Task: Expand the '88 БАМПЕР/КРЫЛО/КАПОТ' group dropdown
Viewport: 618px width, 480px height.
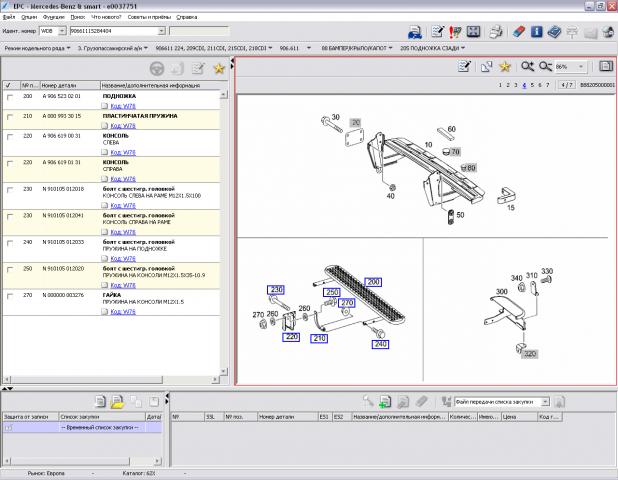Action: 390,48
